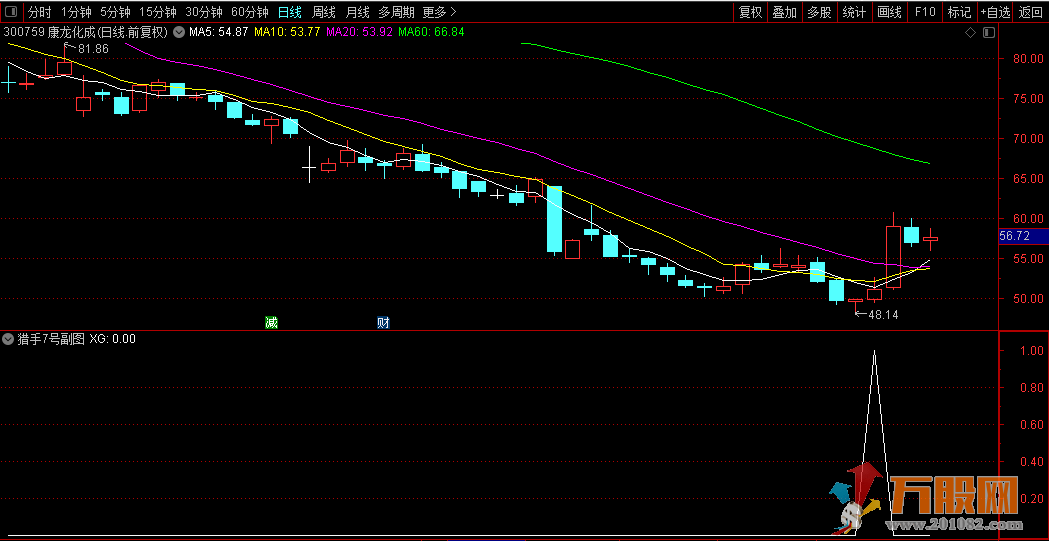The height and width of the screenshot is (541, 1049).
Task: Expand main chart indicator dropdown arrow
Action: (179, 31)
